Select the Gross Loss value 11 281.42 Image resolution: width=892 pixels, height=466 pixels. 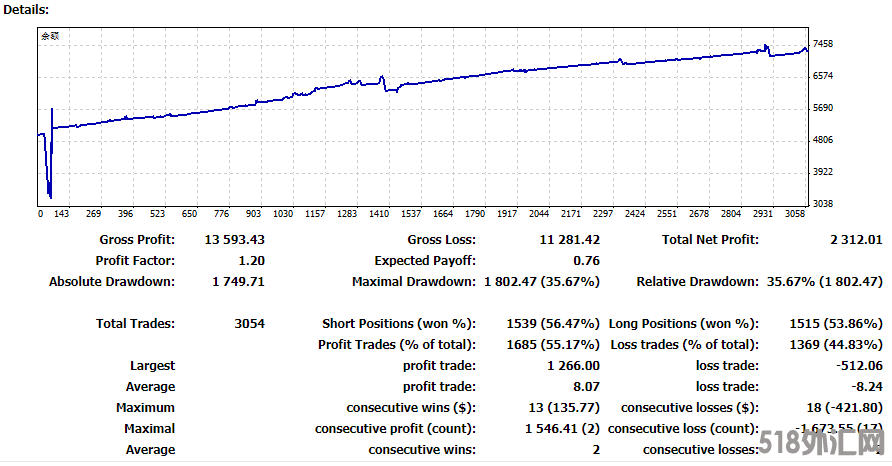[x=569, y=240]
